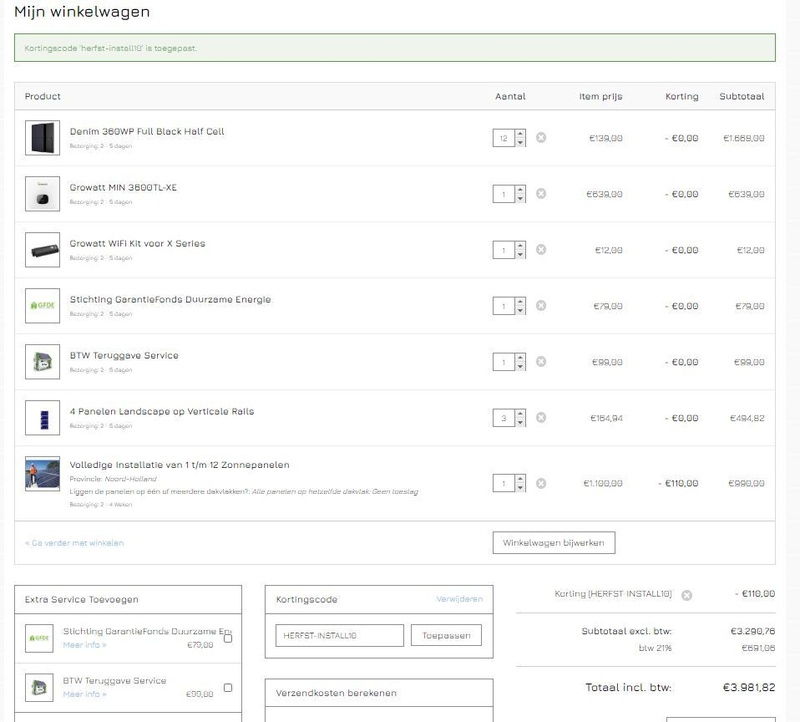Decrease quantity of Denim 360WP panels

(520, 142)
